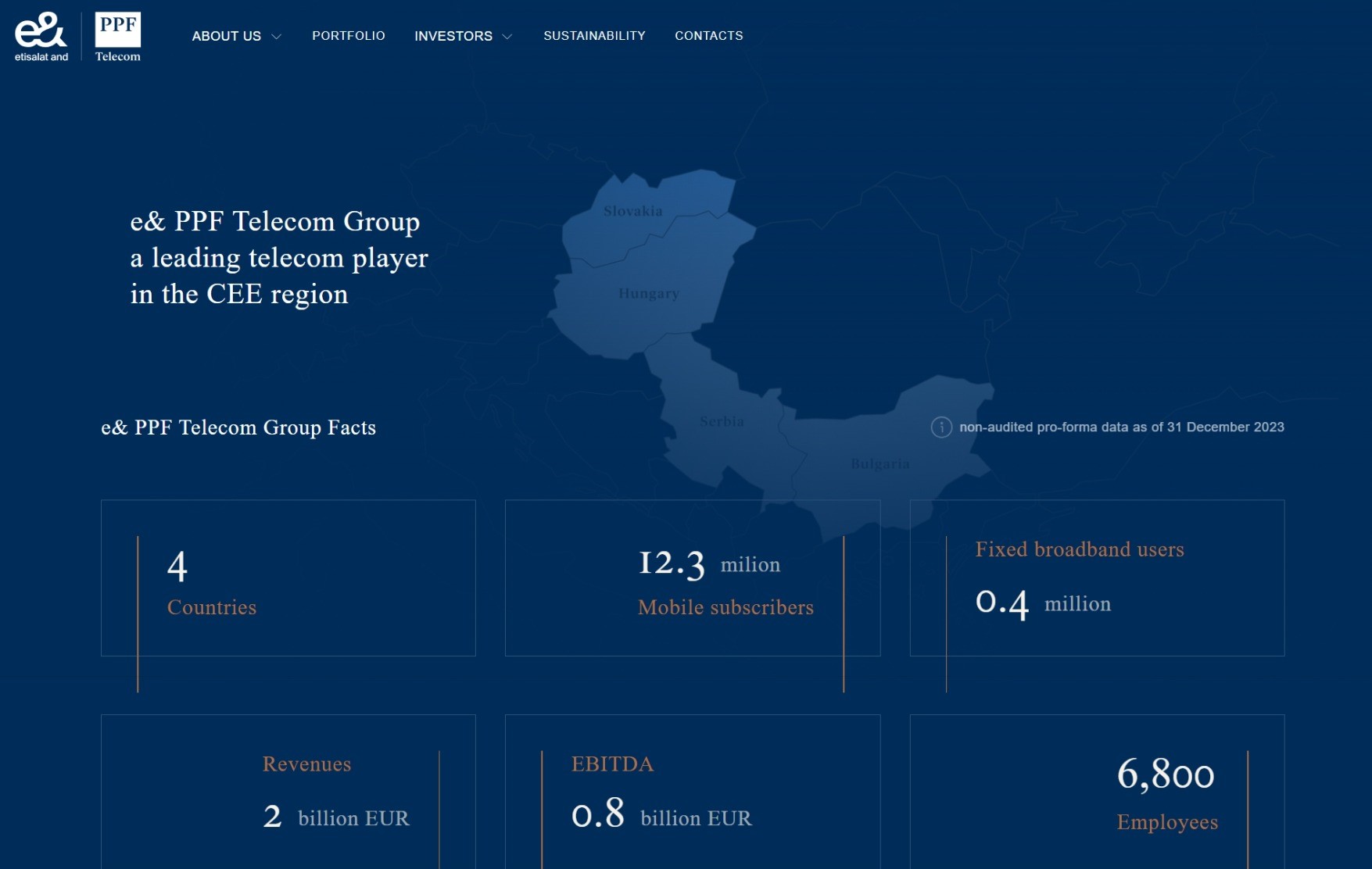Click the EBITDA fact card
The height and width of the screenshot is (869, 1372).
692,791
